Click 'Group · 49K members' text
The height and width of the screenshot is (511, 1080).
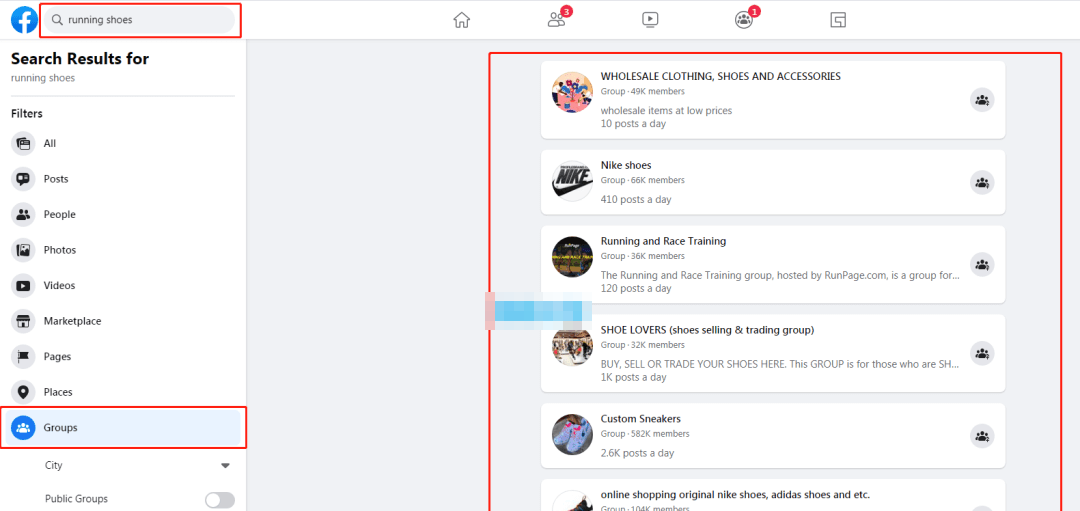pos(643,92)
